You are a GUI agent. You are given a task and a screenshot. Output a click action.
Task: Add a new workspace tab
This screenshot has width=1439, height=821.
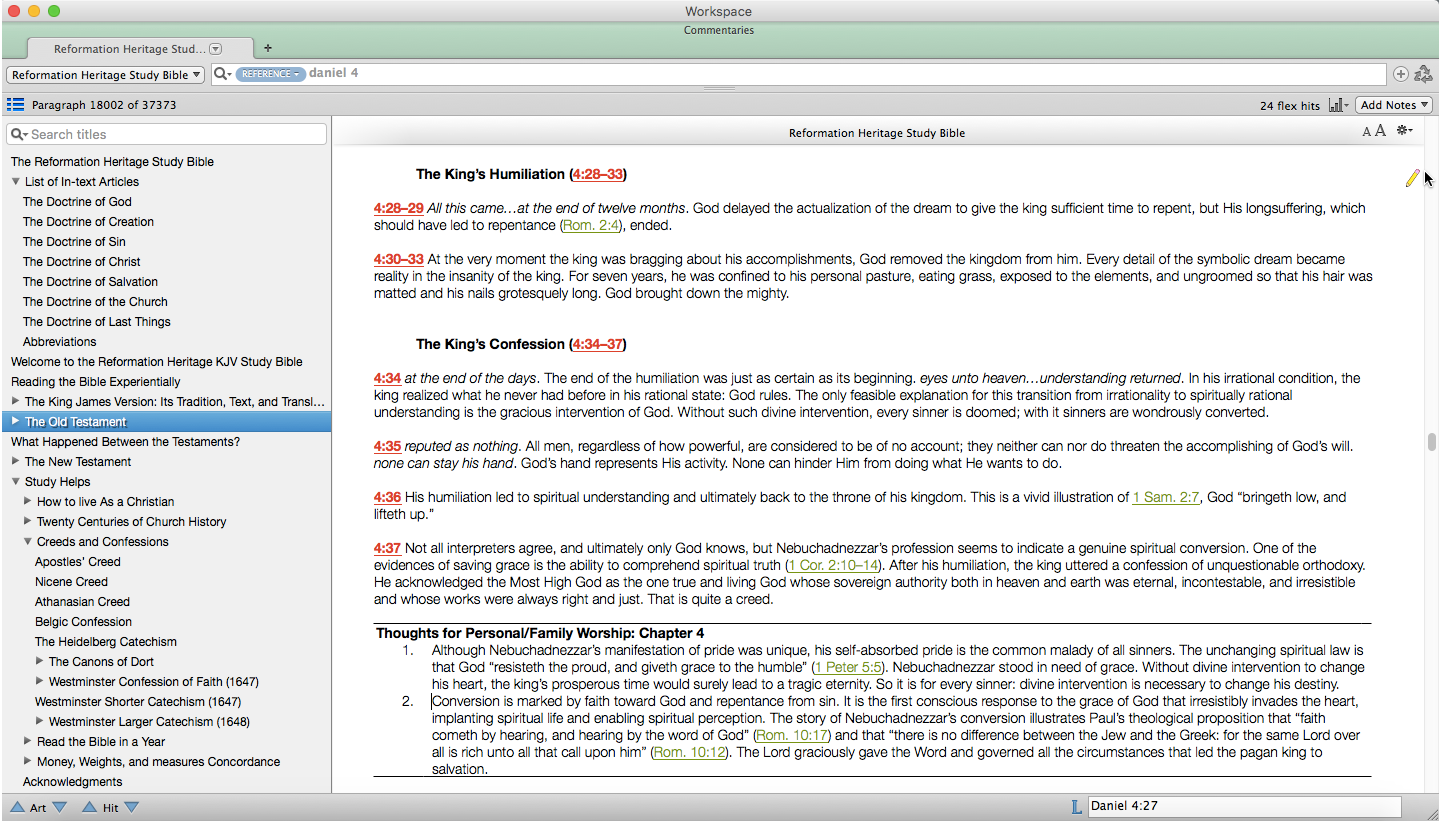coord(268,48)
